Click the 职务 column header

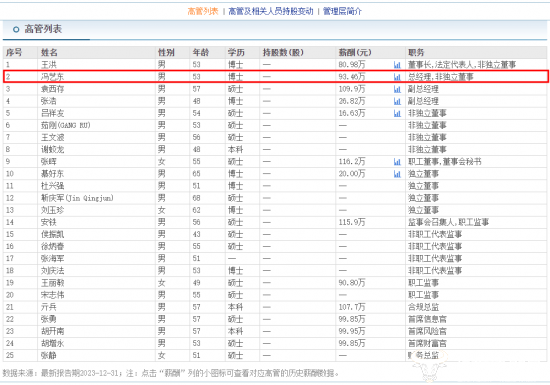(416, 53)
